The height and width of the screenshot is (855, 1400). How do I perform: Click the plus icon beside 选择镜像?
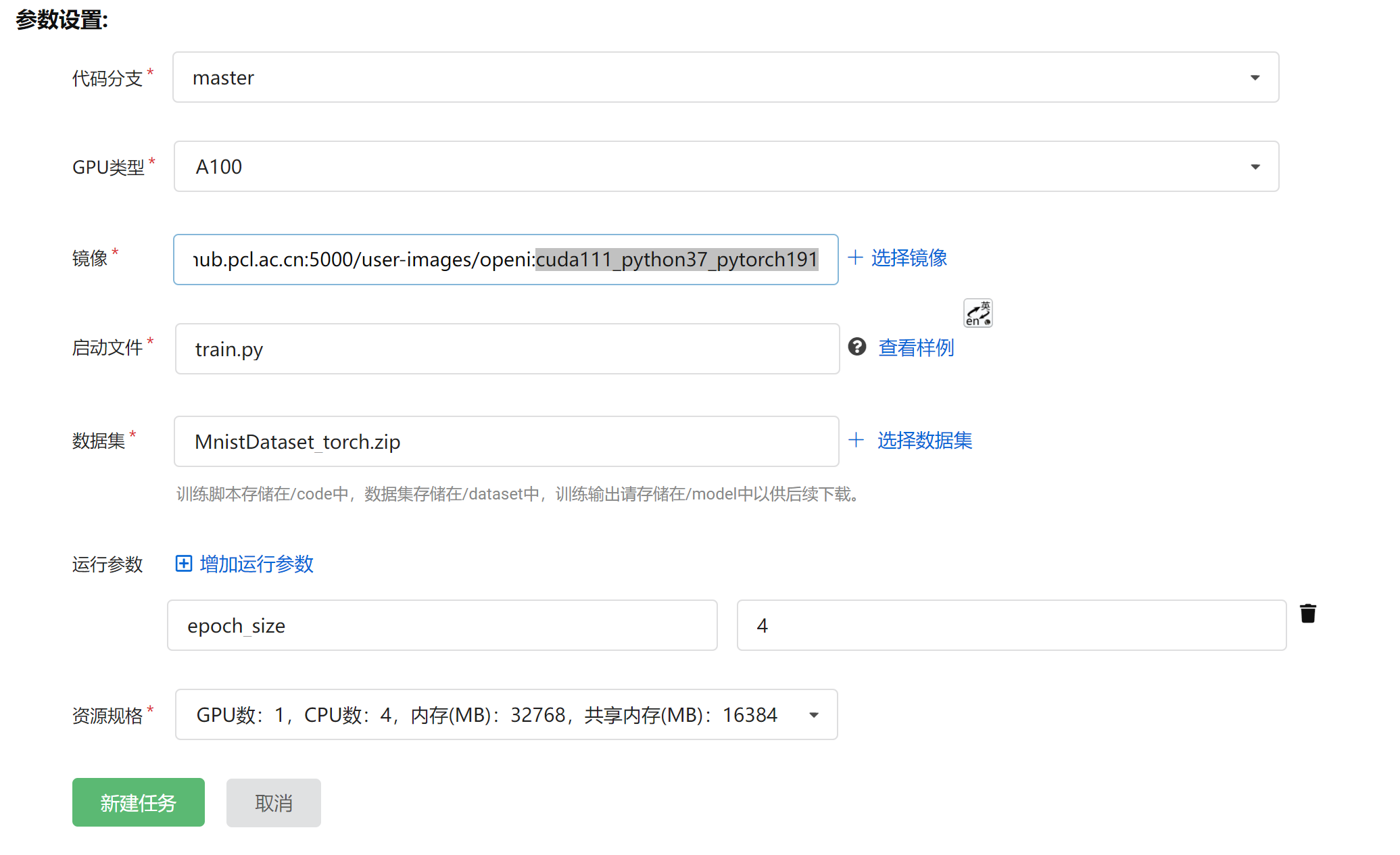click(855, 258)
